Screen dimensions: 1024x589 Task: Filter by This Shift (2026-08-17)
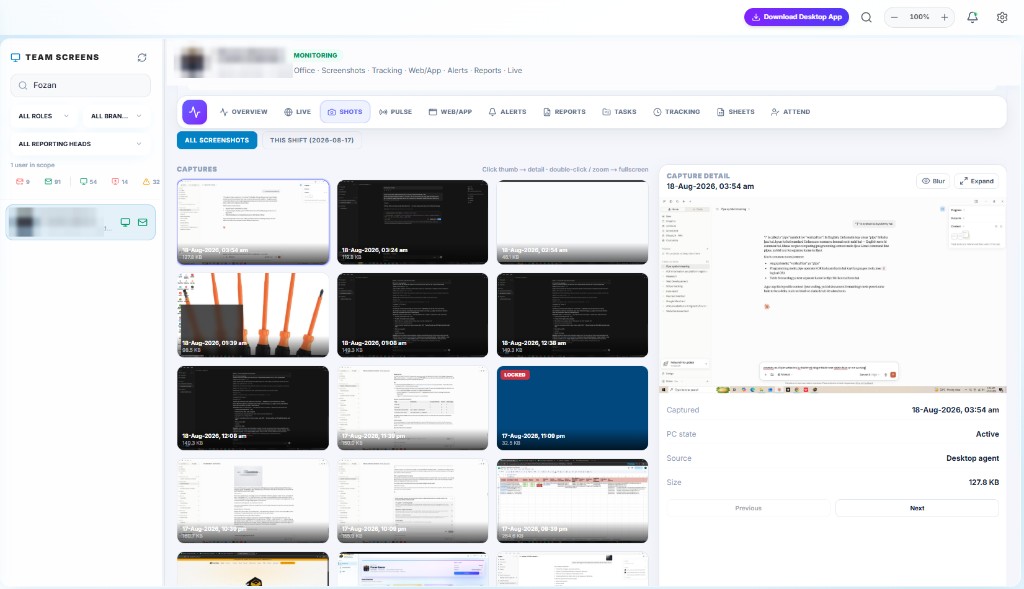point(312,140)
